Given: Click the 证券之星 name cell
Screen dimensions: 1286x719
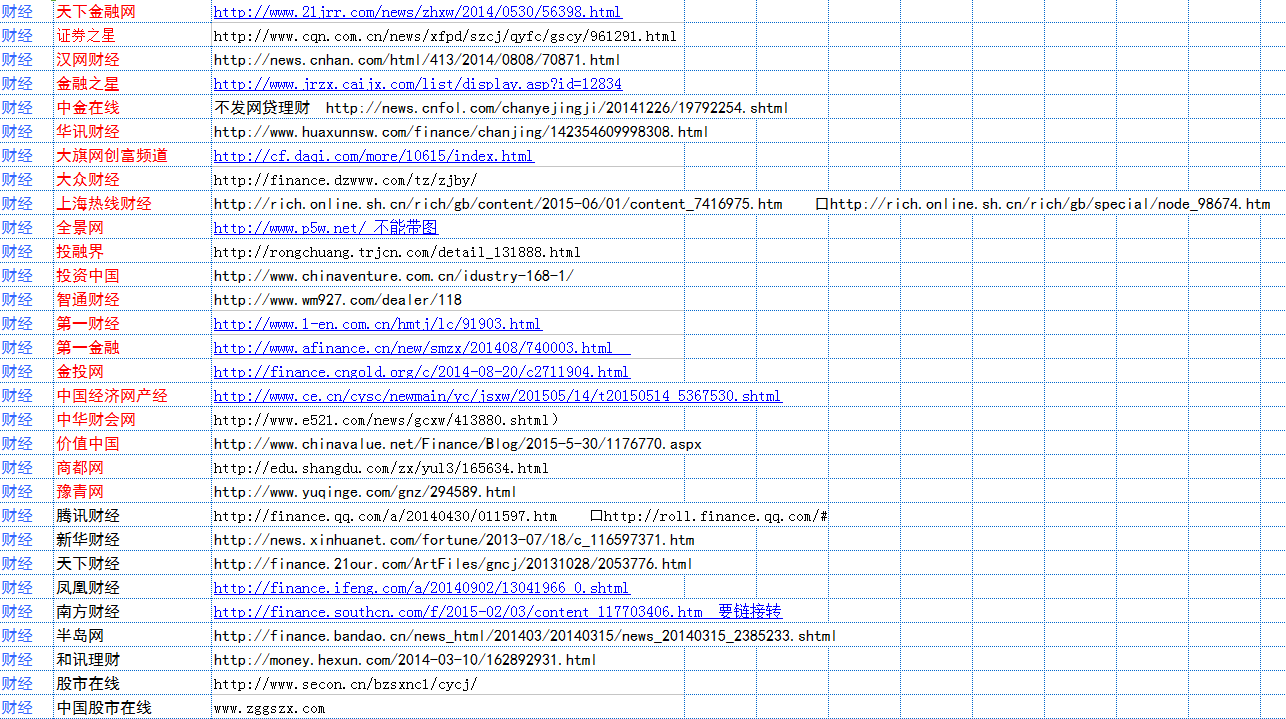Looking at the screenshot, I should coord(132,36).
